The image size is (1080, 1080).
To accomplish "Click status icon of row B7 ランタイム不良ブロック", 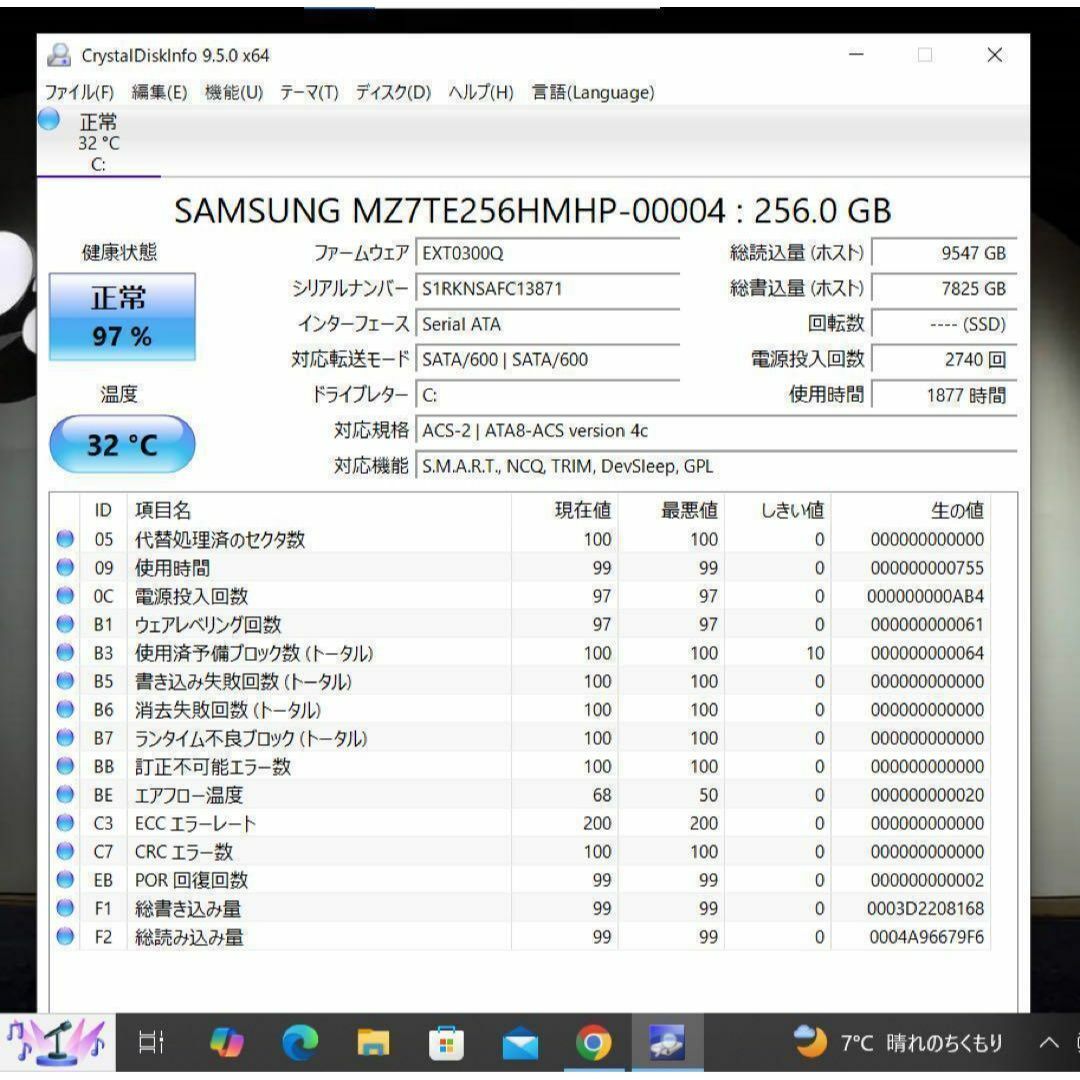I will pyautogui.click(x=65, y=738).
